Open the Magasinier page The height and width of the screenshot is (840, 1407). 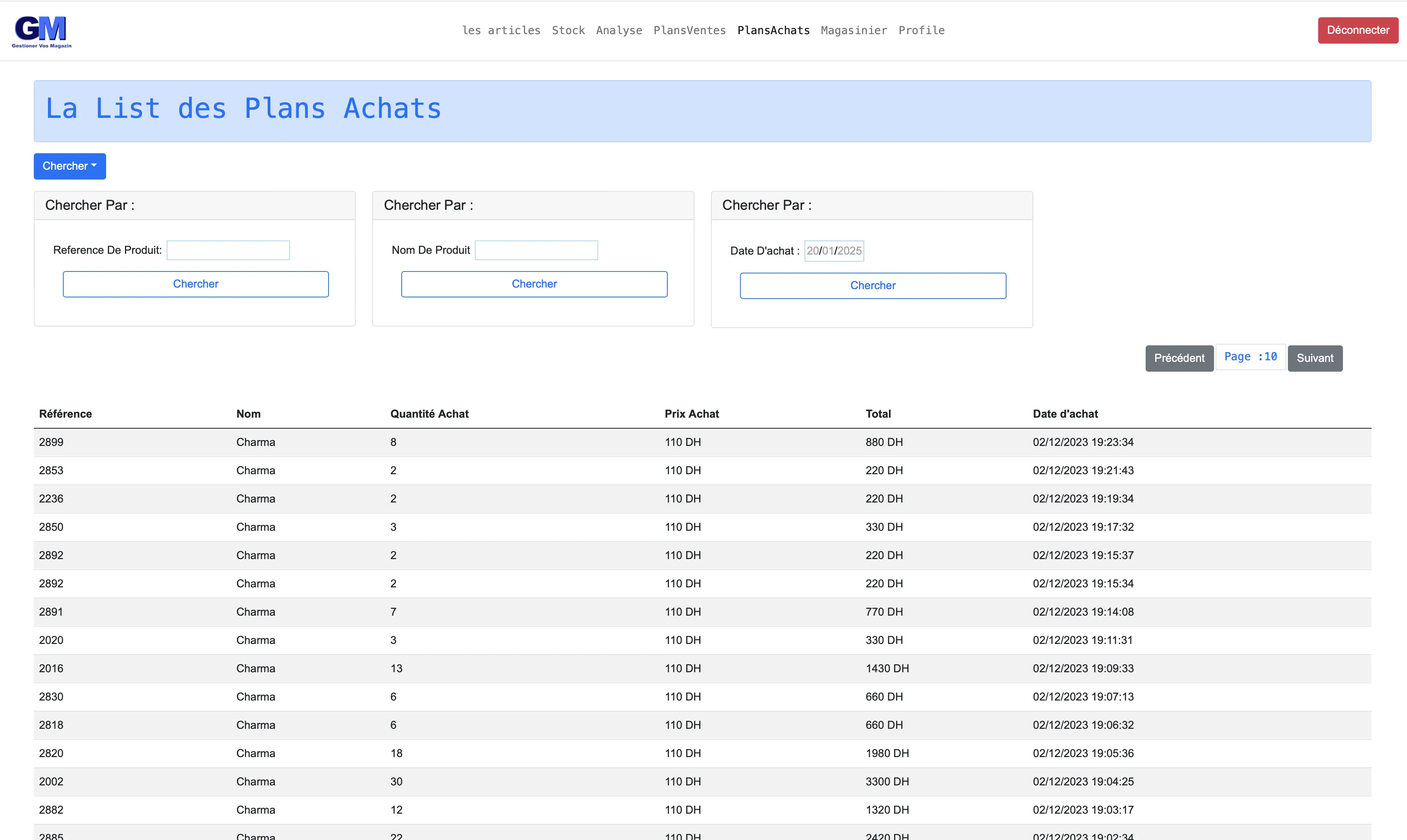tap(854, 31)
